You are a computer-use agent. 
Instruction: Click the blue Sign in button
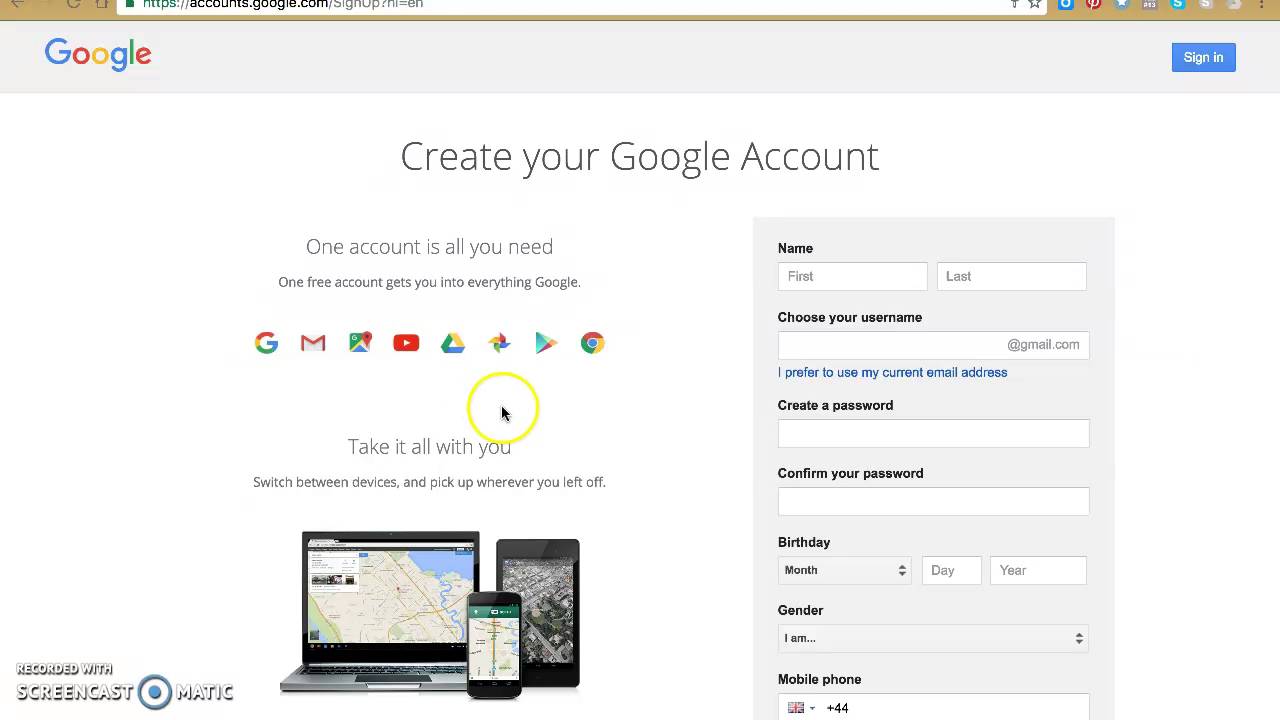click(x=1203, y=57)
